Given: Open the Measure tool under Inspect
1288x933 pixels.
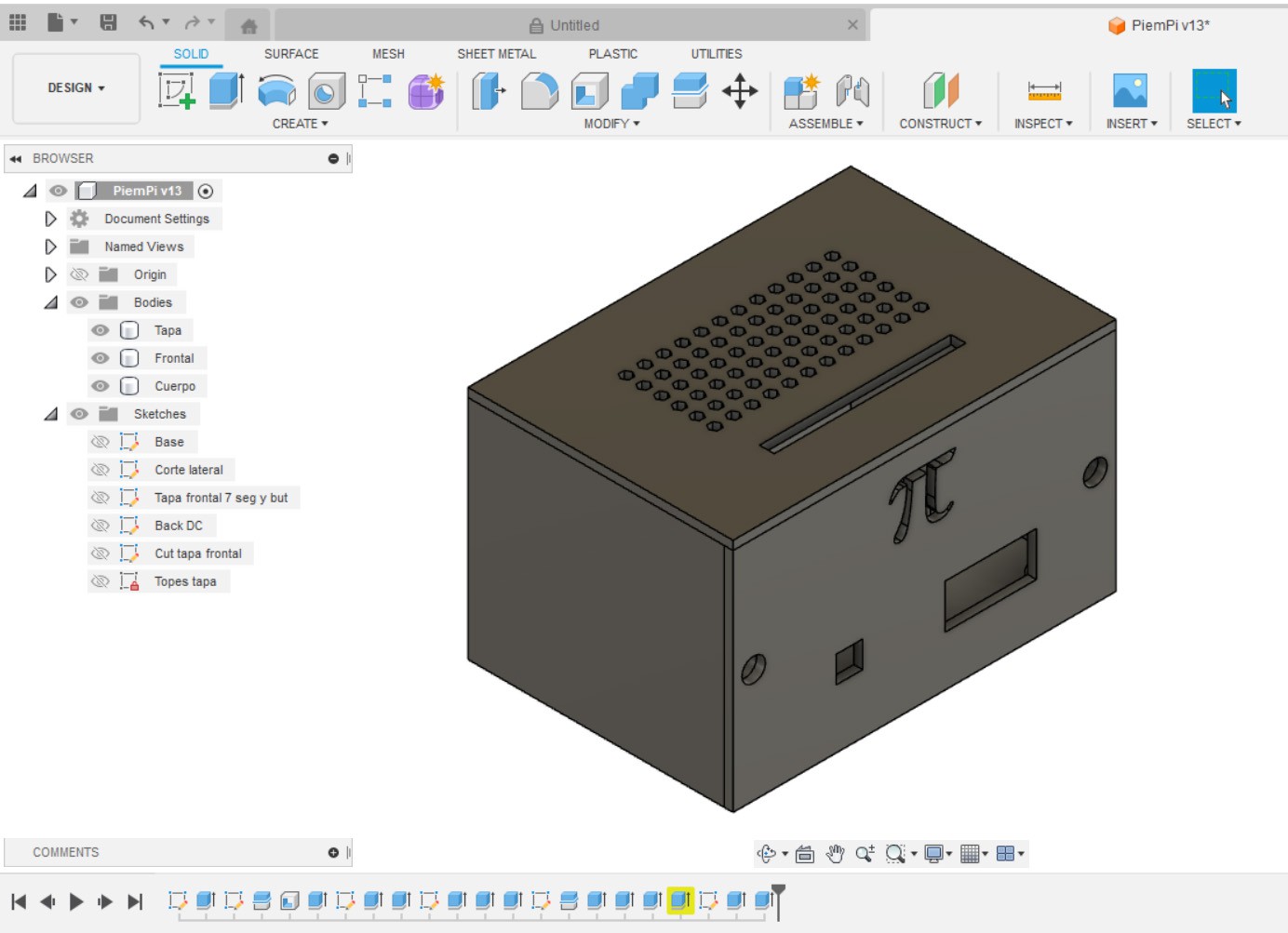Looking at the screenshot, I should (1043, 91).
